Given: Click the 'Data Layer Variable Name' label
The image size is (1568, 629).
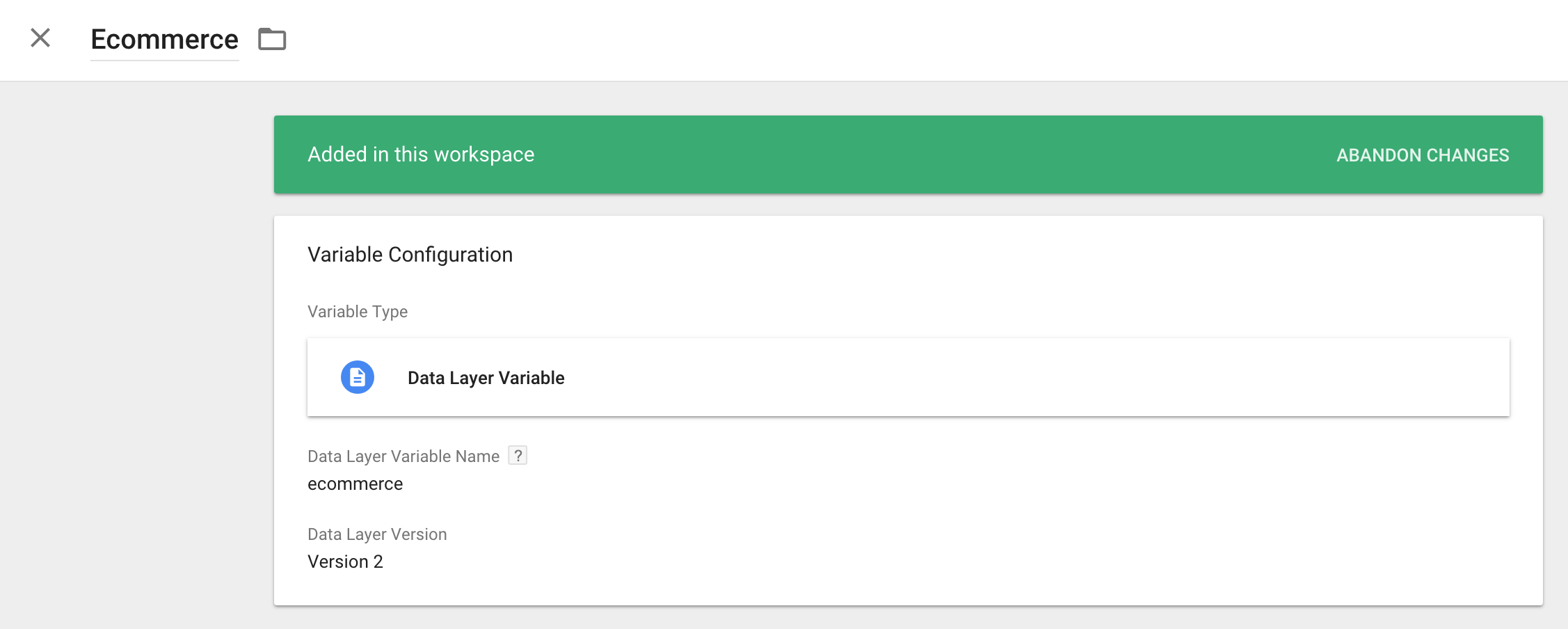Looking at the screenshot, I should (403, 456).
